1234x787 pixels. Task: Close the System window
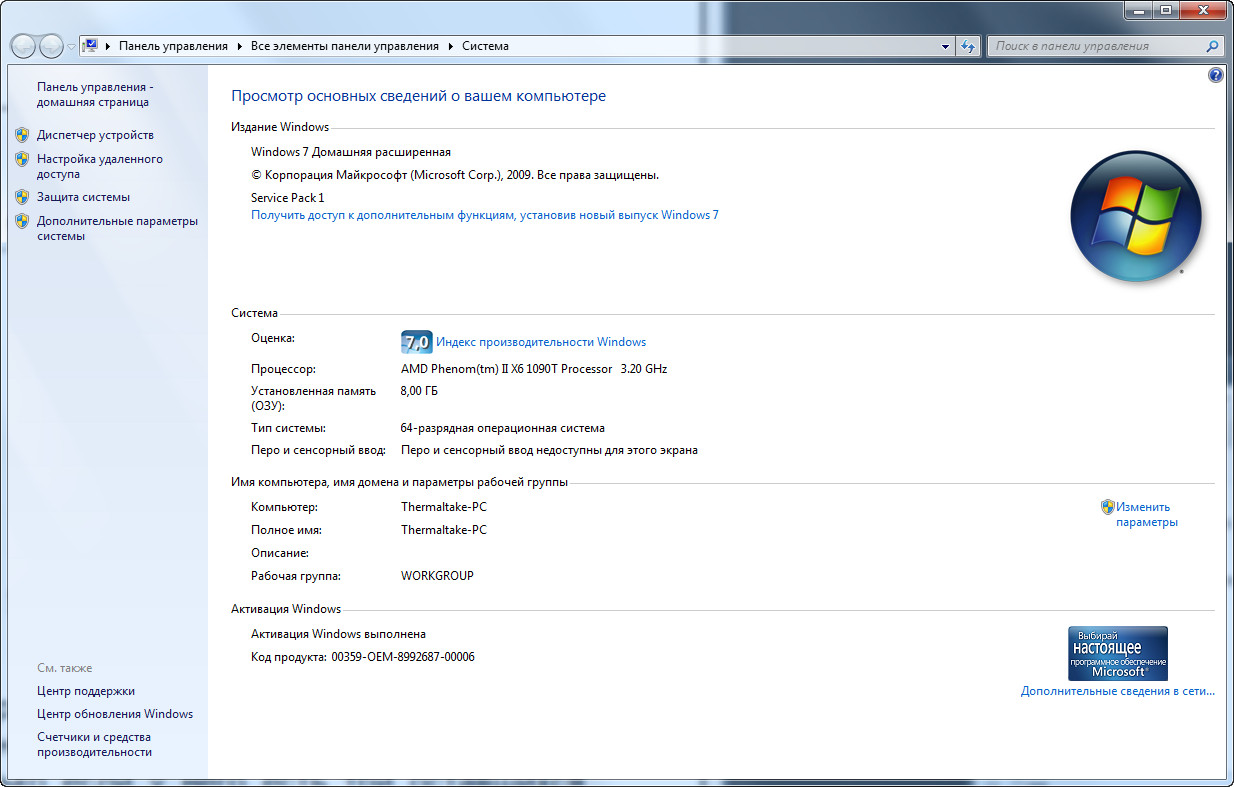click(1202, 9)
